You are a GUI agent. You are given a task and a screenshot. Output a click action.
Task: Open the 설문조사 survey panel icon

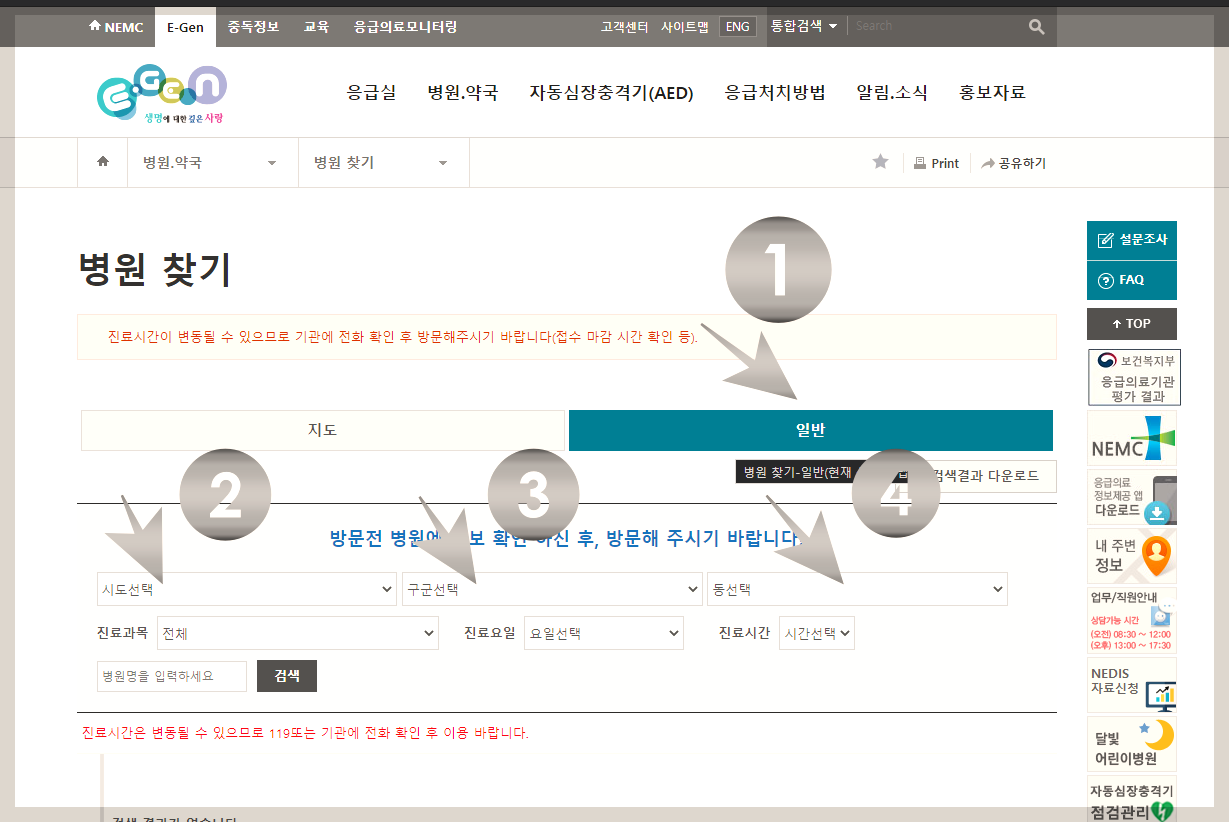1131,240
